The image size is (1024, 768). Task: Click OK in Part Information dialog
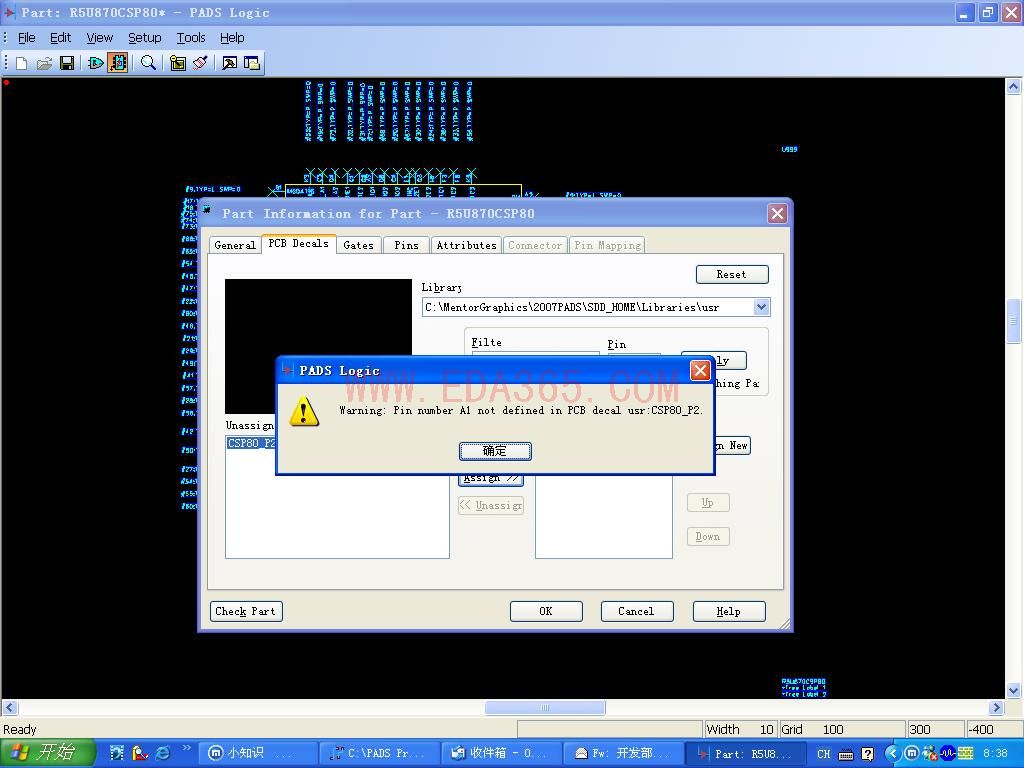pyautogui.click(x=546, y=611)
